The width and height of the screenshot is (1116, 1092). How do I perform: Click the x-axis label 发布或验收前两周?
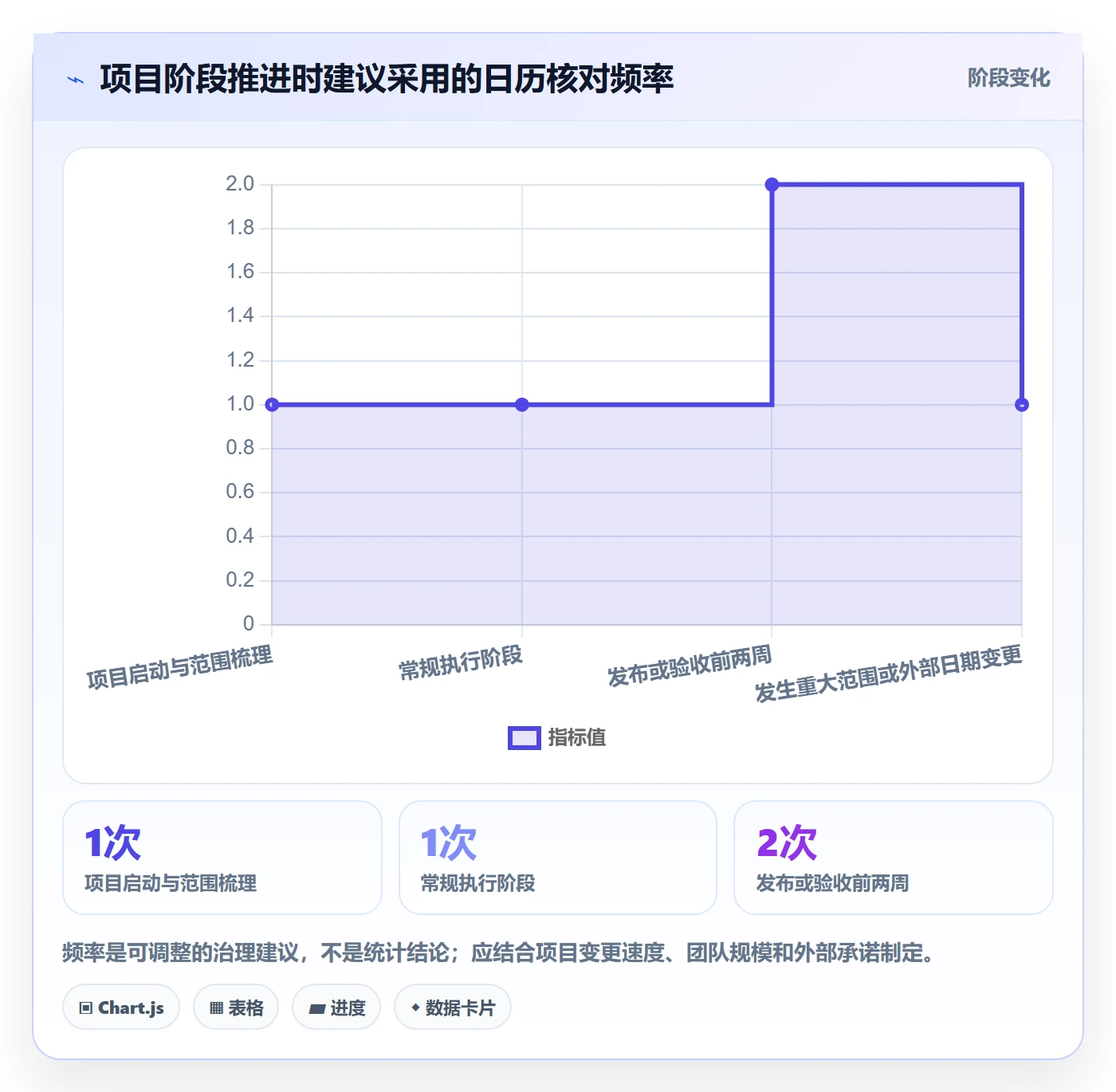pyautogui.click(x=690, y=666)
